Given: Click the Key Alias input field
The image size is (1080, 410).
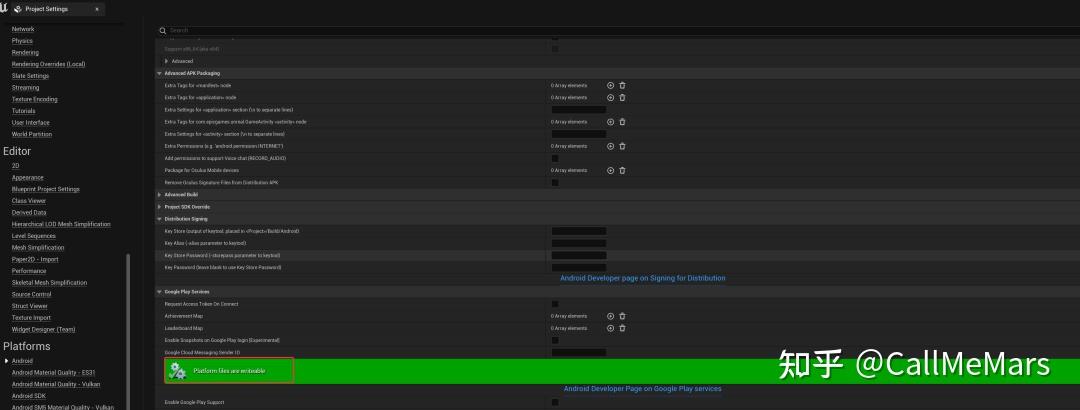Looking at the screenshot, I should click(x=579, y=243).
